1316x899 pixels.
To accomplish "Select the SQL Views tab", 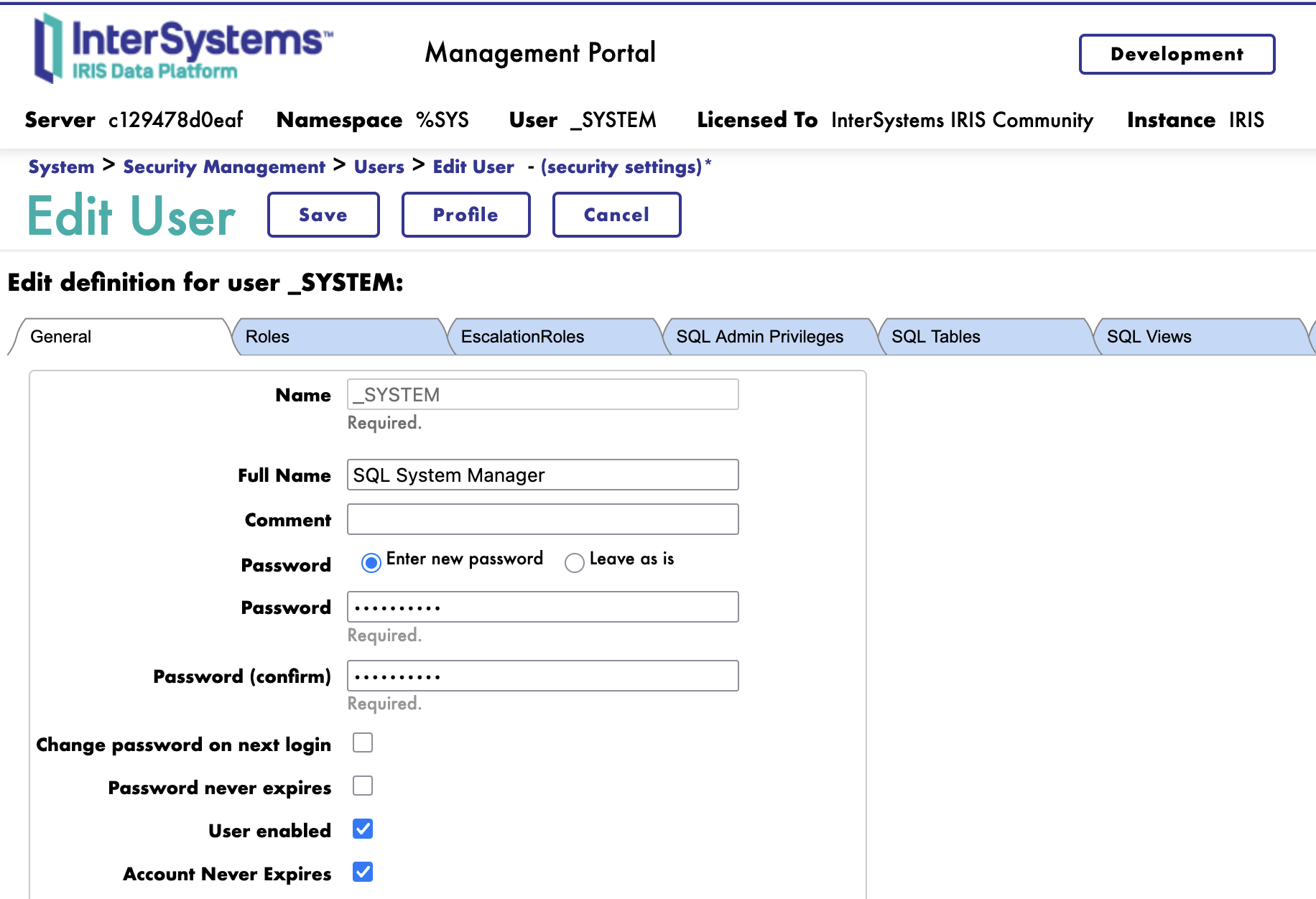I will pyautogui.click(x=1149, y=337).
